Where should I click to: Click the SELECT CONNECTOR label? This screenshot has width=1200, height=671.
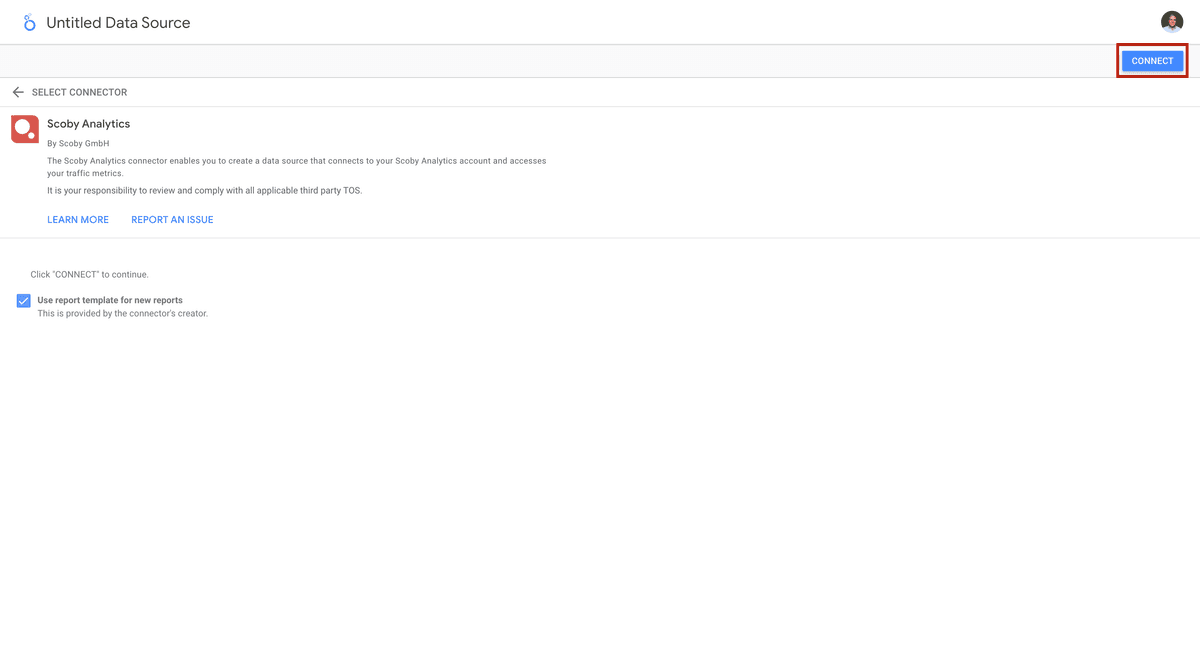pos(79,92)
